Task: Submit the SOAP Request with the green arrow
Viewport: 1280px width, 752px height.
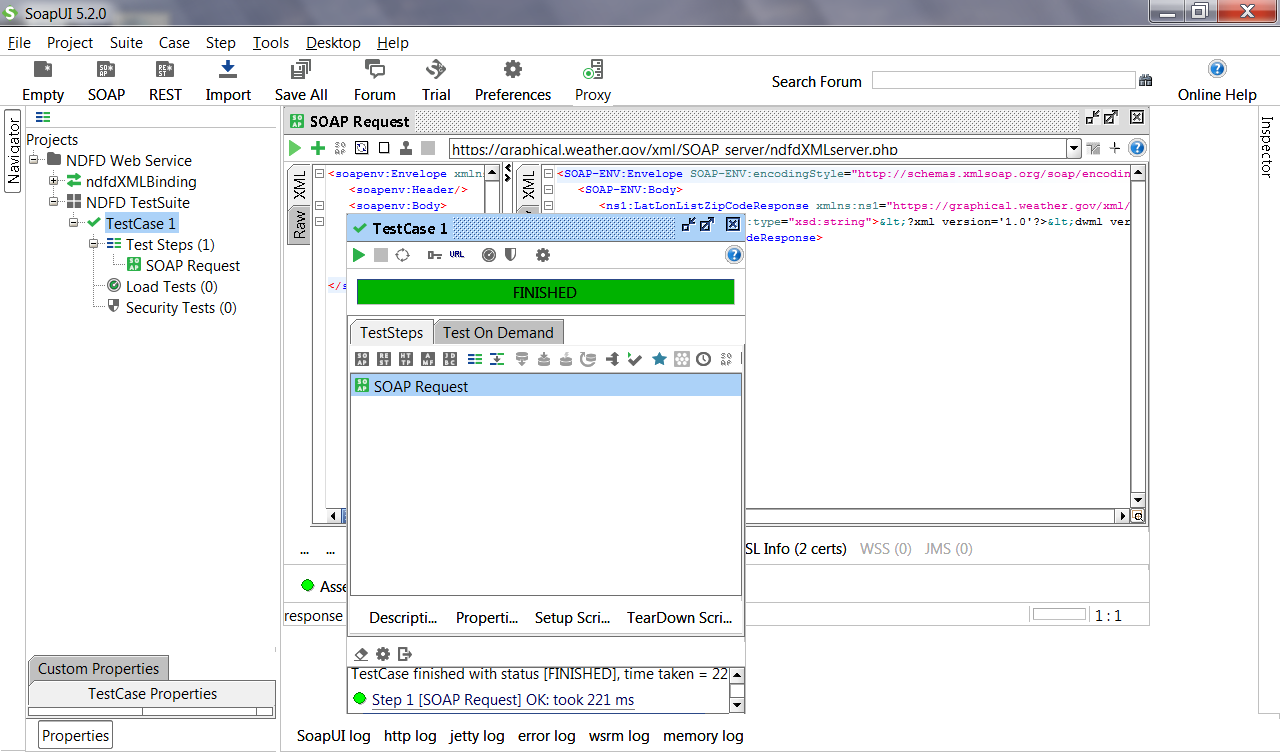Action: 293,147
